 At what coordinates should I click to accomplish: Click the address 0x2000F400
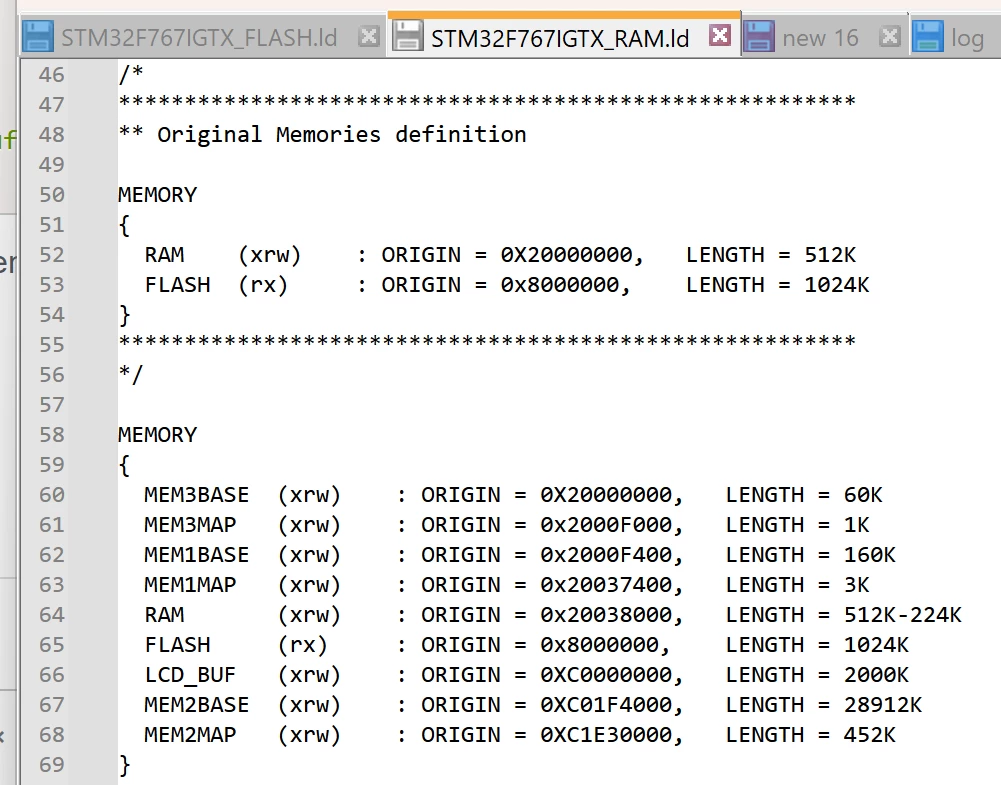click(606, 555)
